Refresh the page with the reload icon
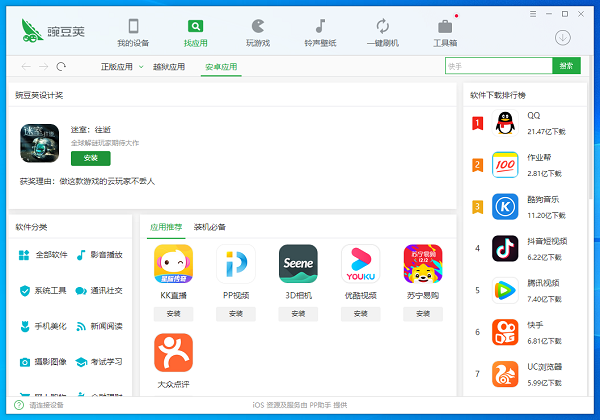This screenshot has width=600, height=420. [61, 67]
